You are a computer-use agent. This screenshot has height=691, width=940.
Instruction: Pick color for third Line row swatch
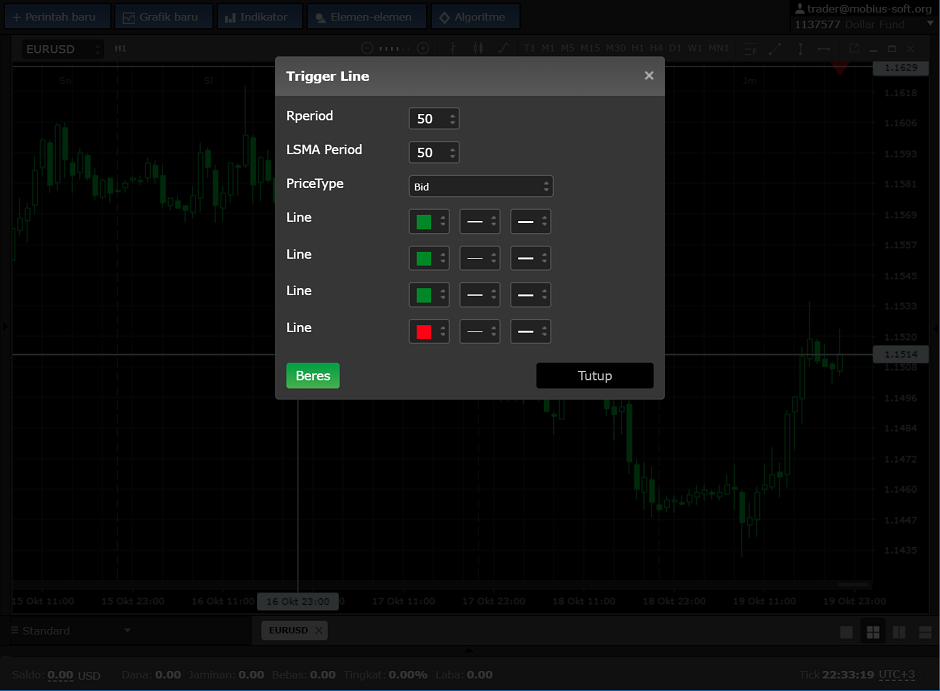429,295
